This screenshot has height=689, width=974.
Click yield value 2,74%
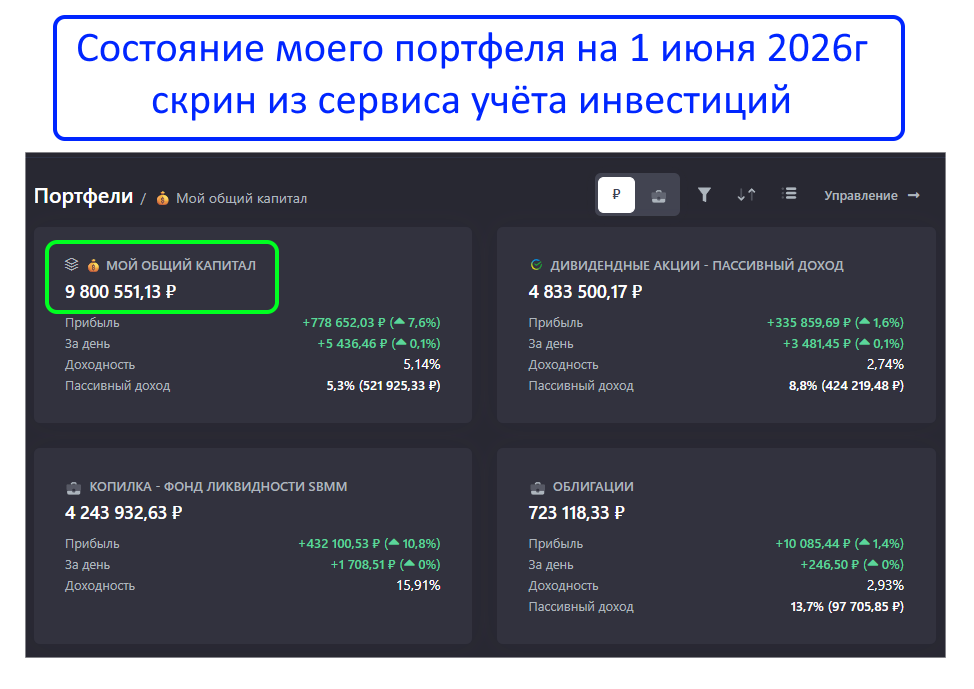click(885, 364)
